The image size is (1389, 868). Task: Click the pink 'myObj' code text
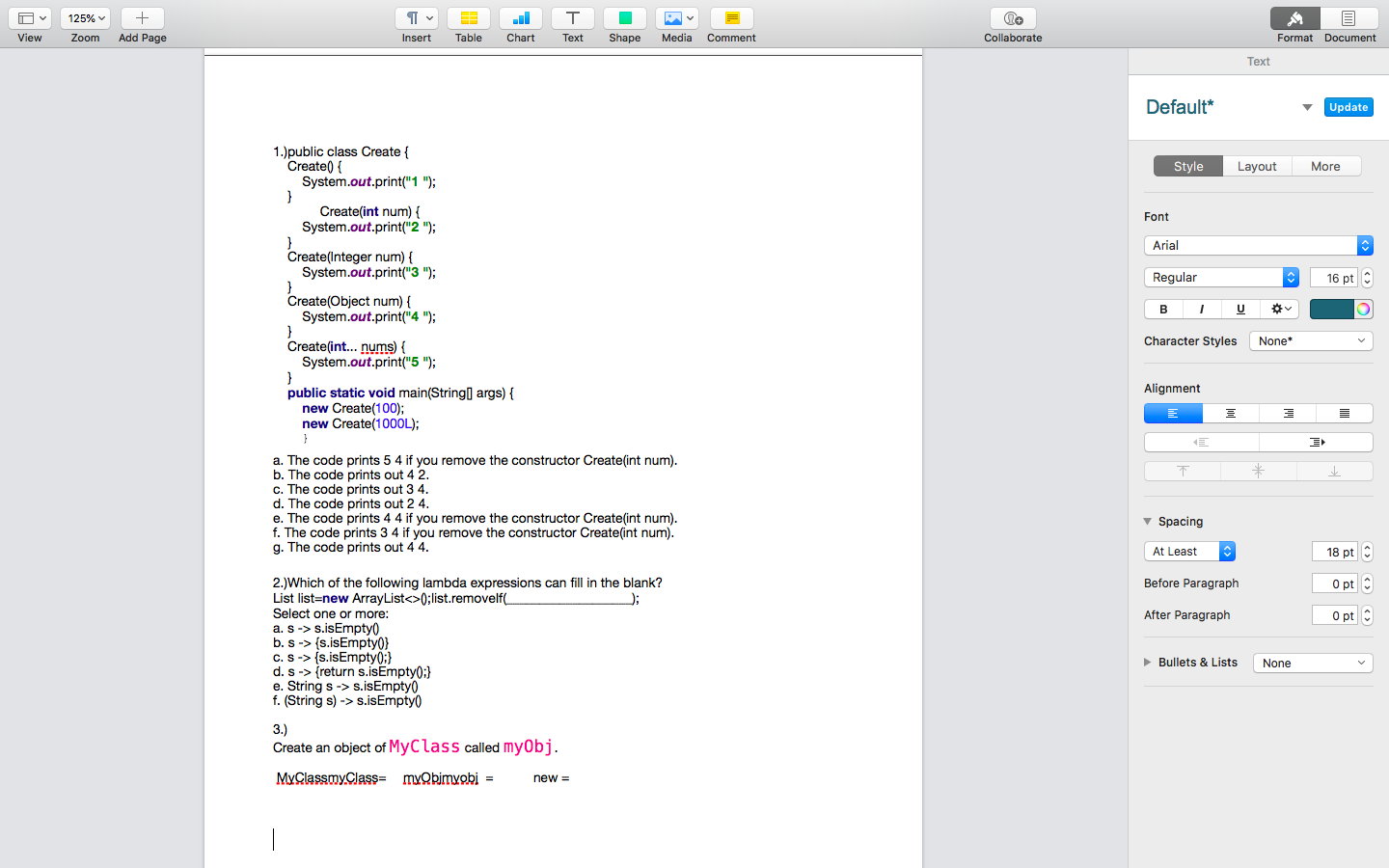[529, 746]
